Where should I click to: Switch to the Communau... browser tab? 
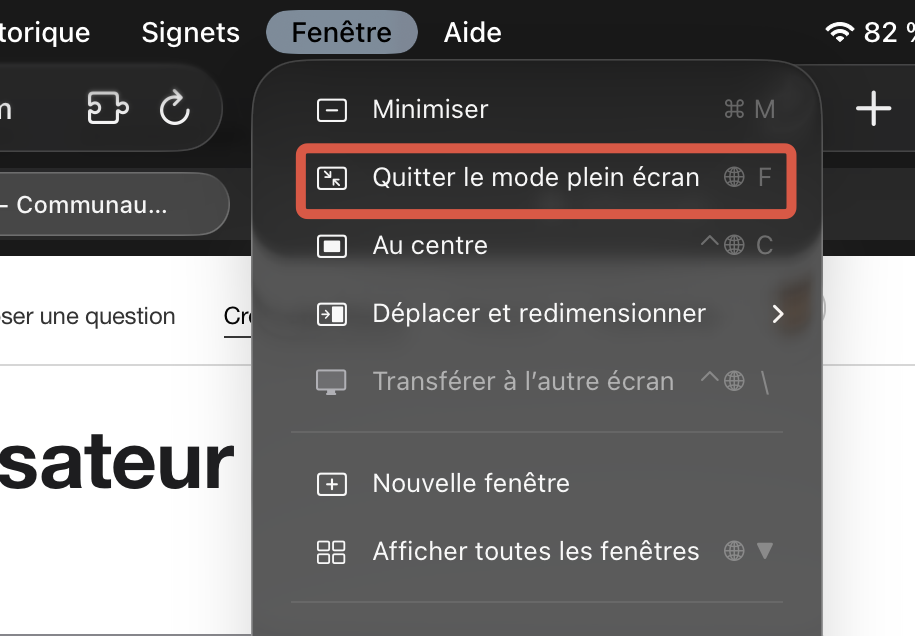tap(95, 206)
